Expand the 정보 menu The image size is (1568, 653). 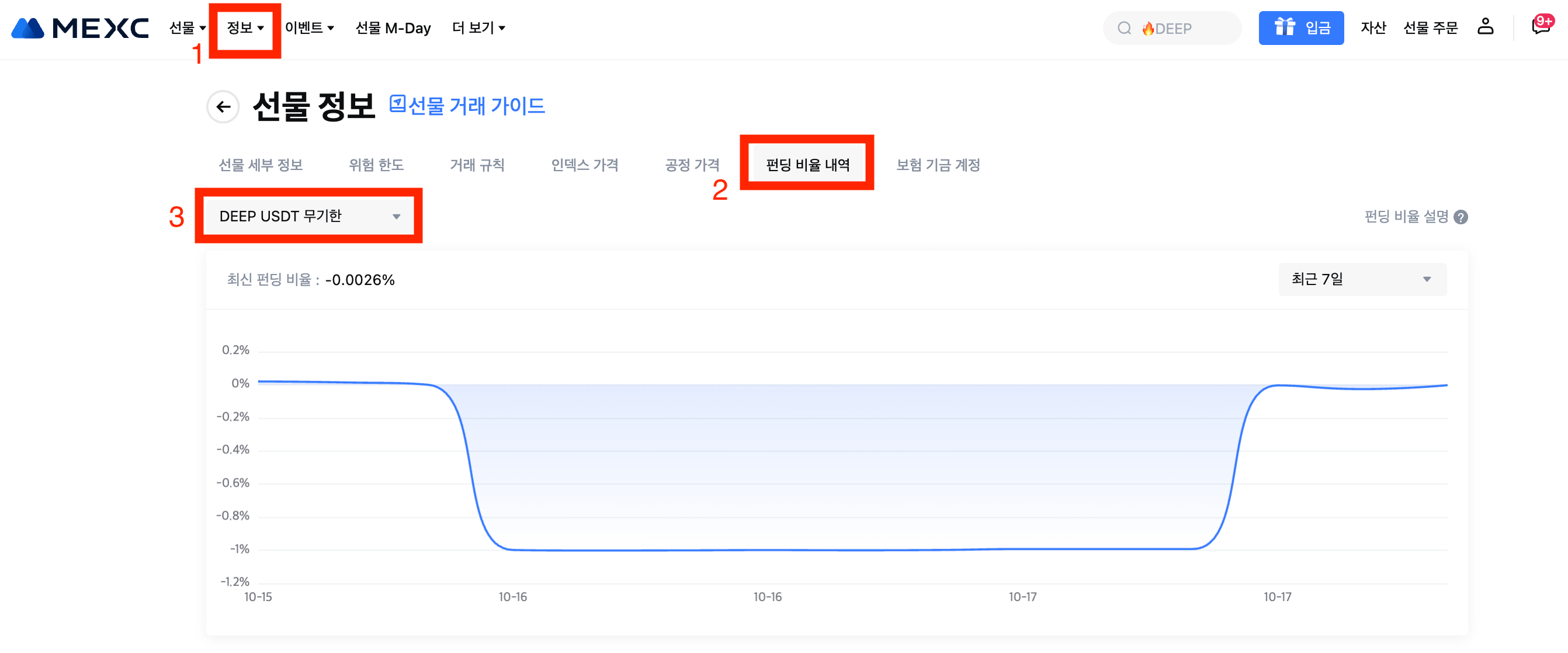point(245,28)
